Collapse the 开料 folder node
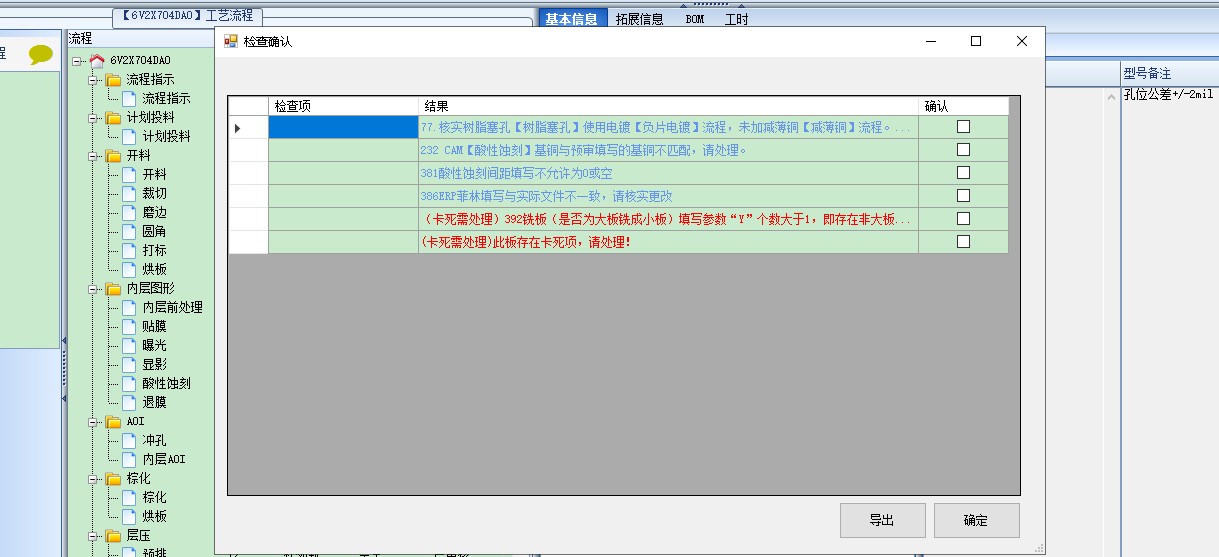 [93, 156]
